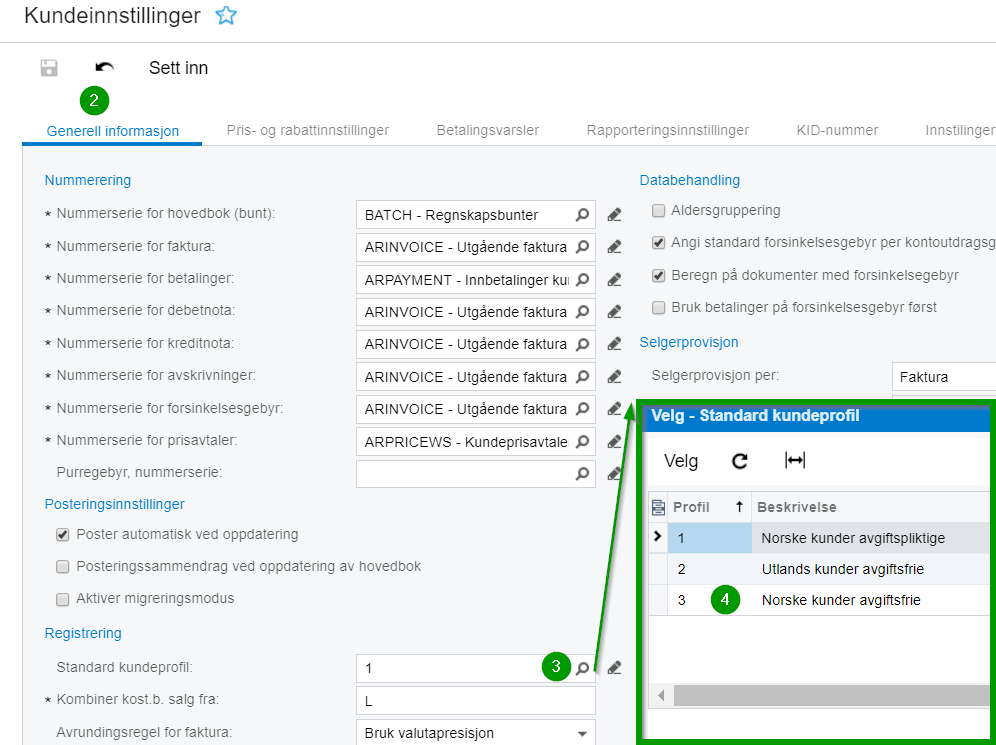Click the Velg button in the profile popup
This screenshot has width=996, height=745.
point(681,461)
